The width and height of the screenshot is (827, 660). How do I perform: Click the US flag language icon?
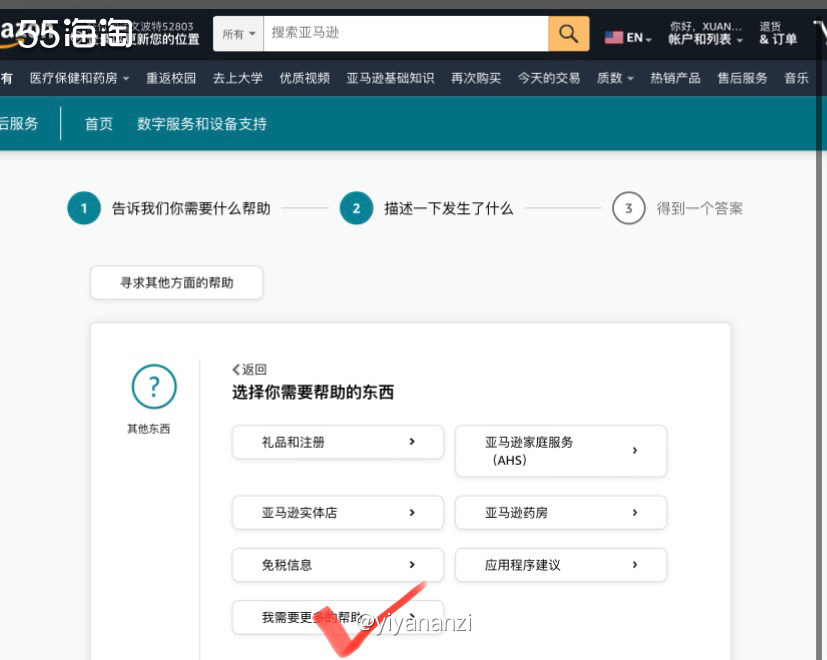613,37
